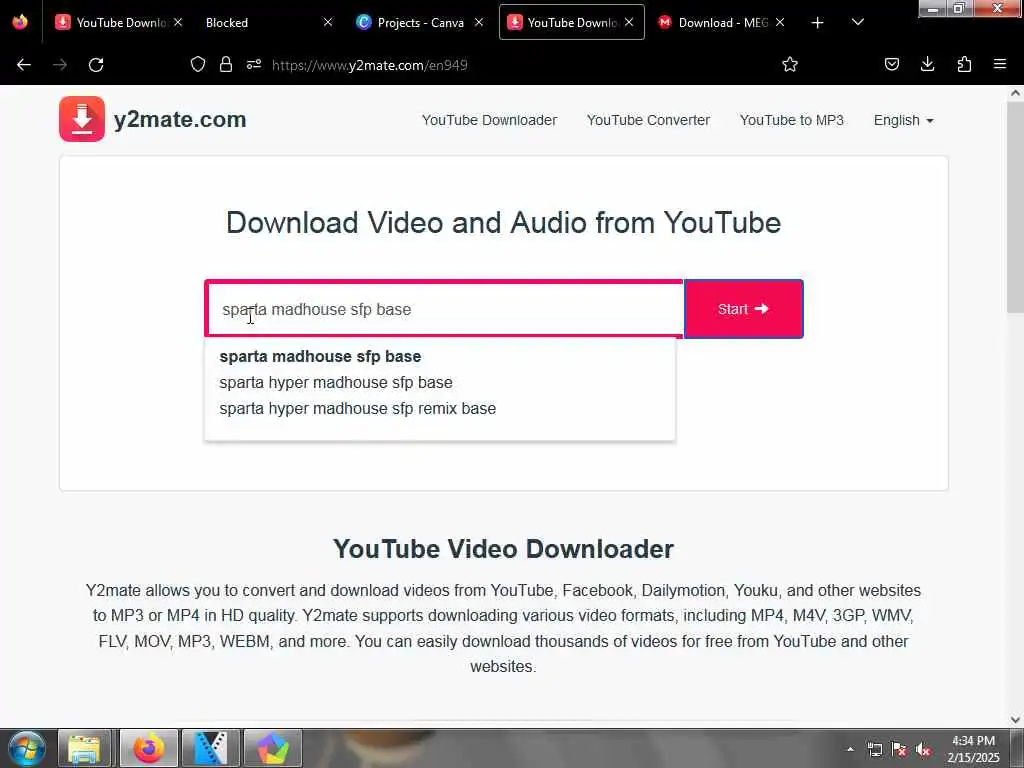Open the video editor clapperboard taskbar icon
The width and height of the screenshot is (1024, 768).
[210, 748]
